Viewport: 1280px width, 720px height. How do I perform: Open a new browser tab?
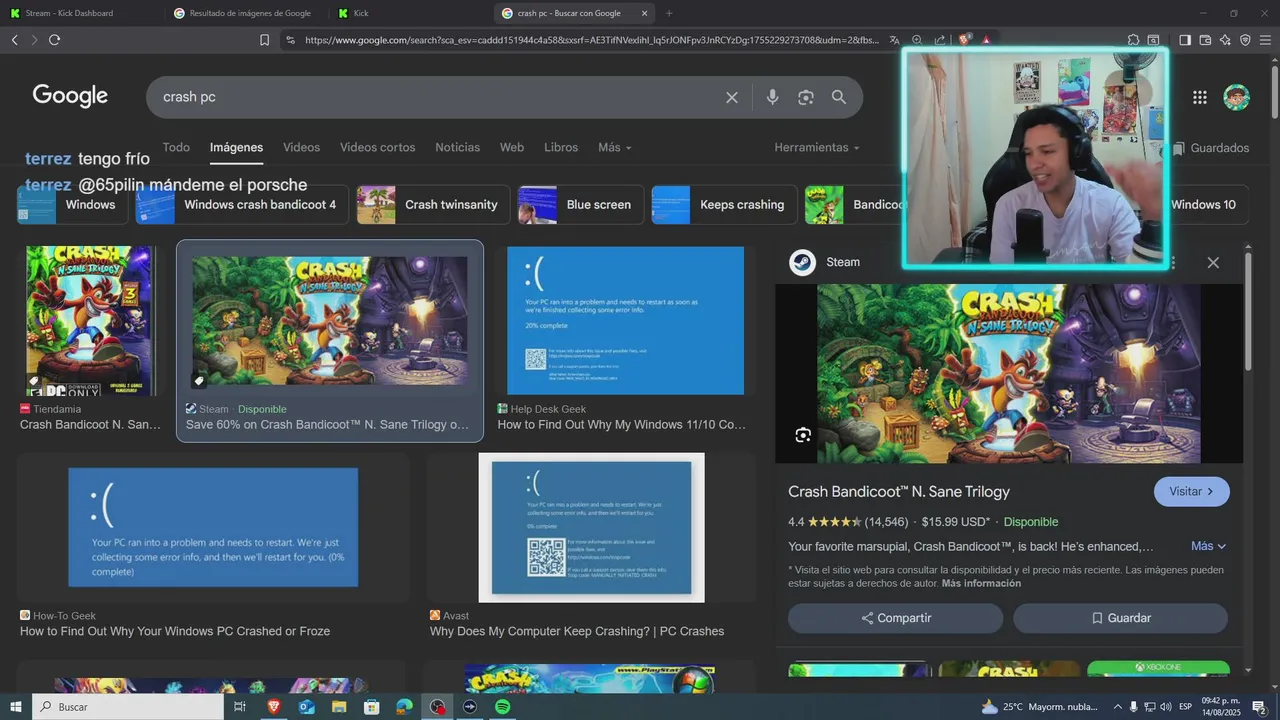[x=669, y=13]
